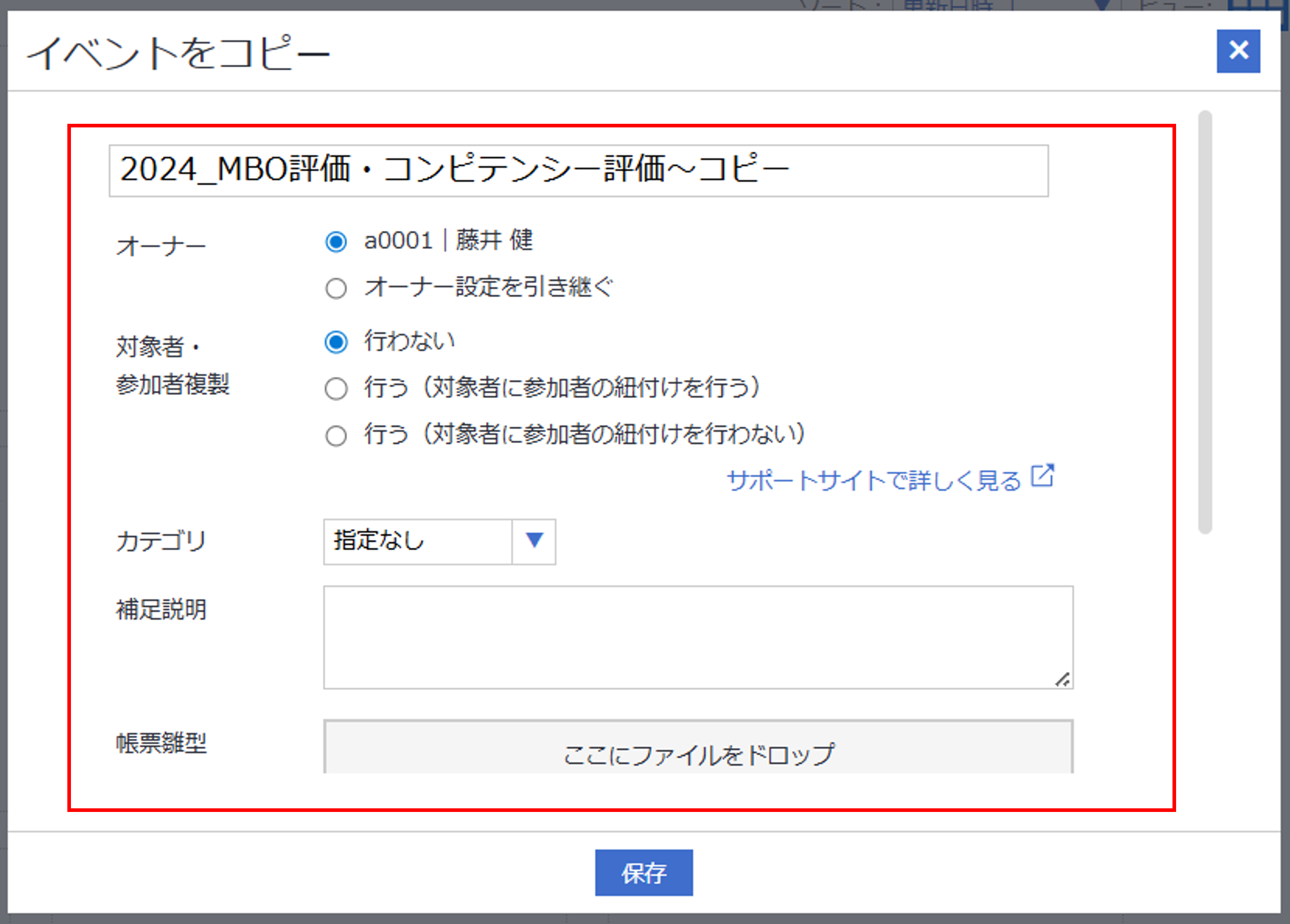Click the textarea resize handle corner

(1063, 680)
